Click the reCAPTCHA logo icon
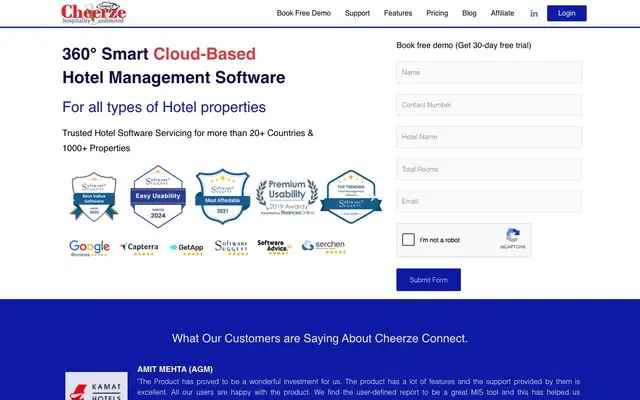 [x=513, y=236]
